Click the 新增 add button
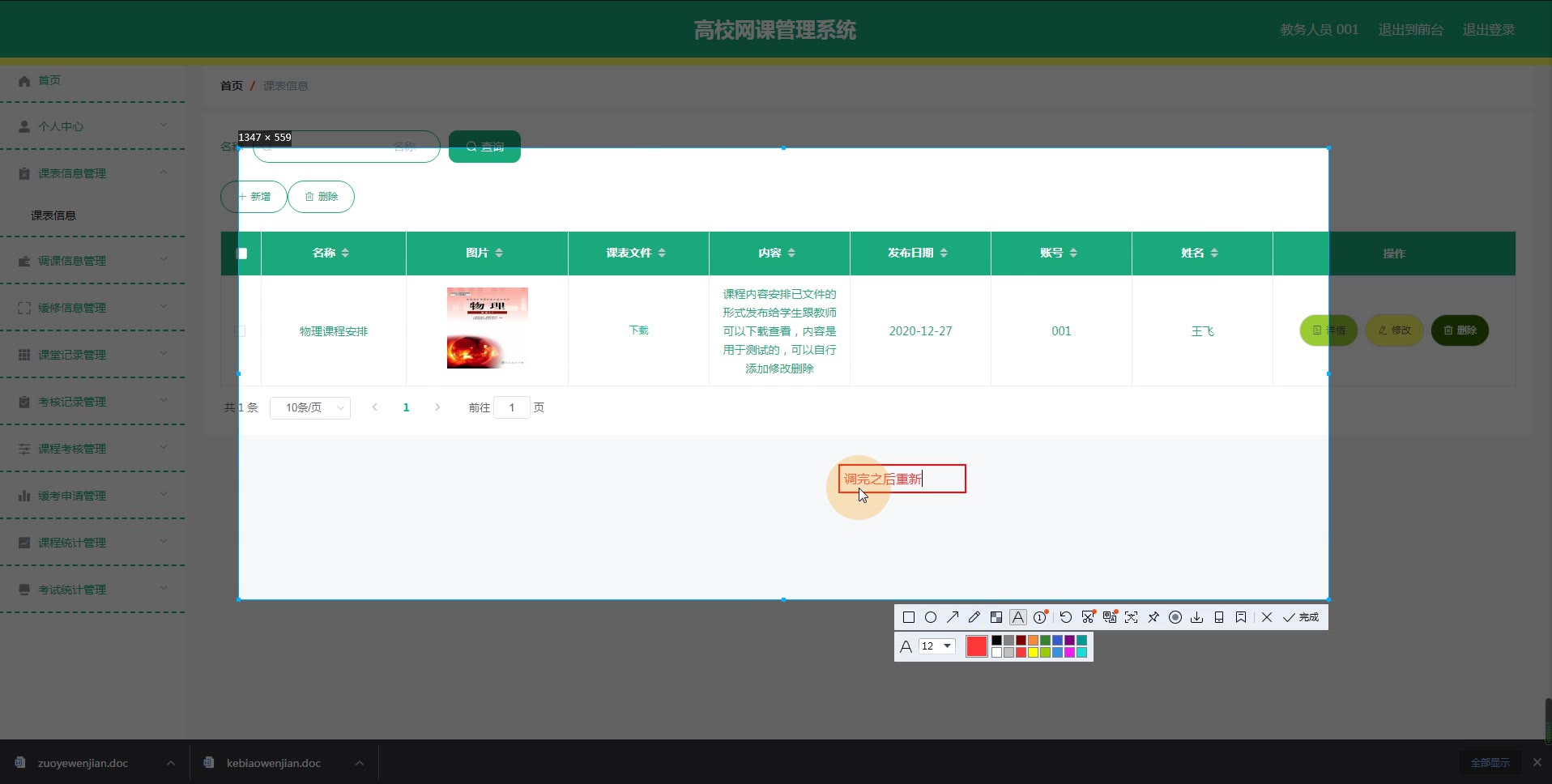Screen dimensions: 1552x784 pos(254,197)
